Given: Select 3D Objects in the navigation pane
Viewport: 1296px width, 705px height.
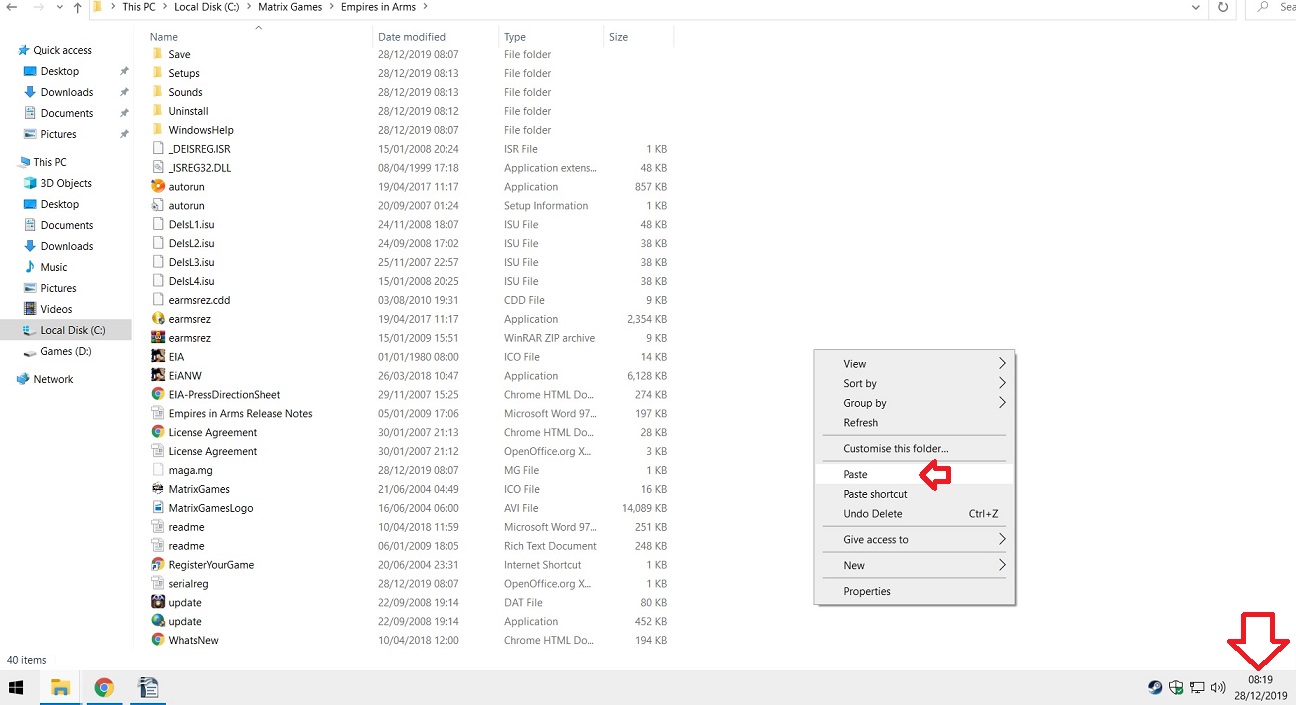Looking at the screenshot, I should coord(66,183).
